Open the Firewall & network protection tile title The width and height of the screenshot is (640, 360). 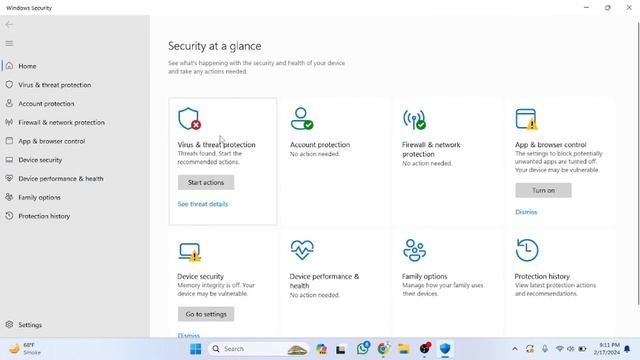431,149
